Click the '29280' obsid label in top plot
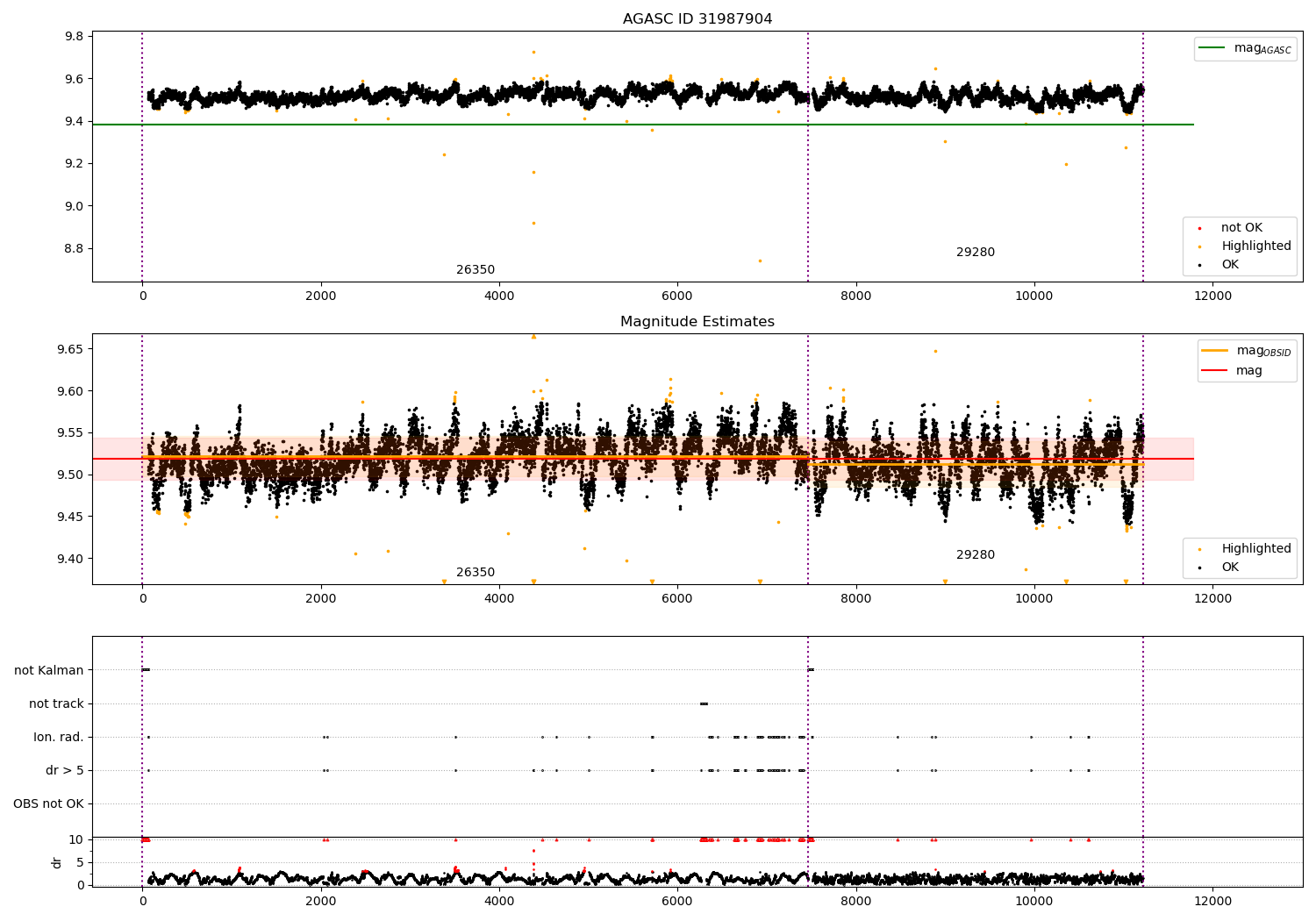 pyautogui.click(x=976, y=253)
